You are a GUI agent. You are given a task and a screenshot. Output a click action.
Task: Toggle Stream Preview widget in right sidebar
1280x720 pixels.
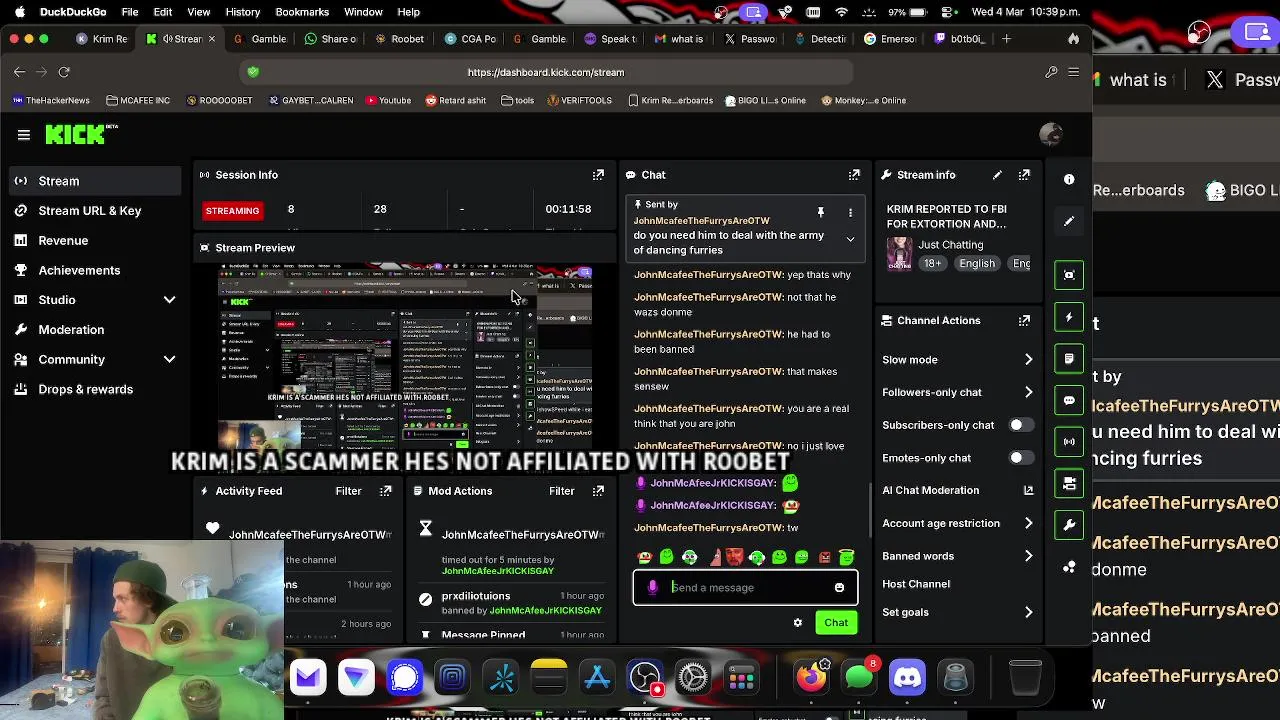[1069, 275]
